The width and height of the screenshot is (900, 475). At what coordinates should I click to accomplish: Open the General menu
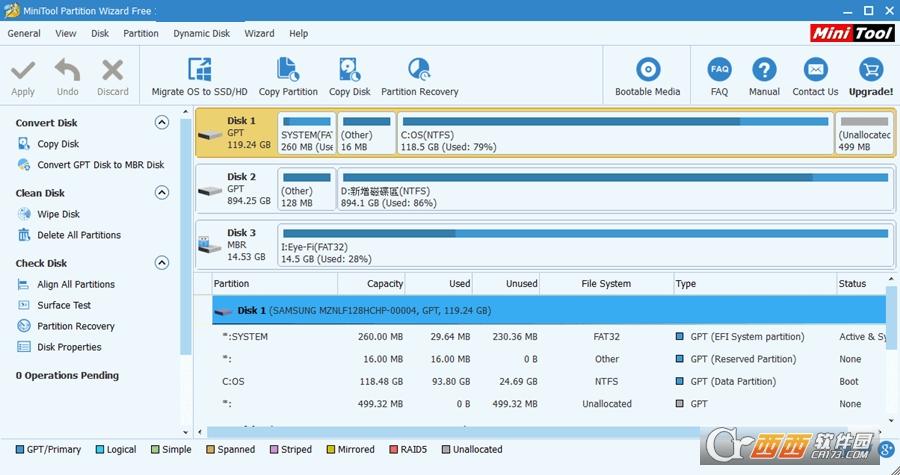tap(24, 33)
